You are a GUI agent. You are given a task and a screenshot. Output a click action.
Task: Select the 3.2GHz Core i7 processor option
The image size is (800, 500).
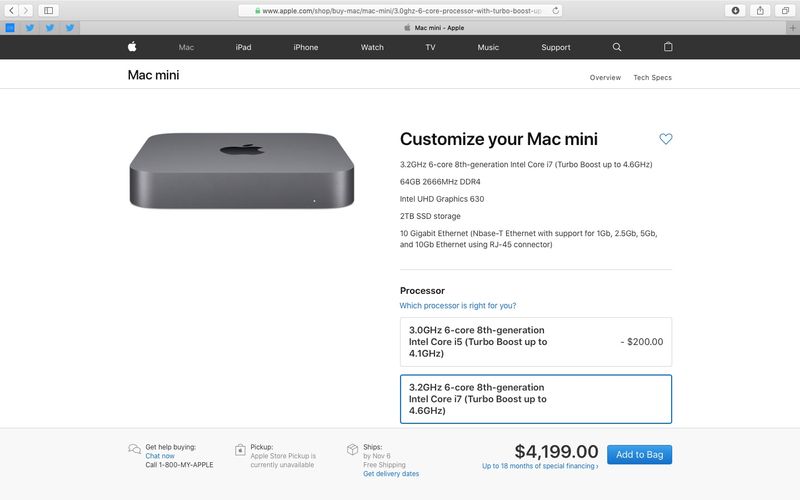tap(536, 399)
